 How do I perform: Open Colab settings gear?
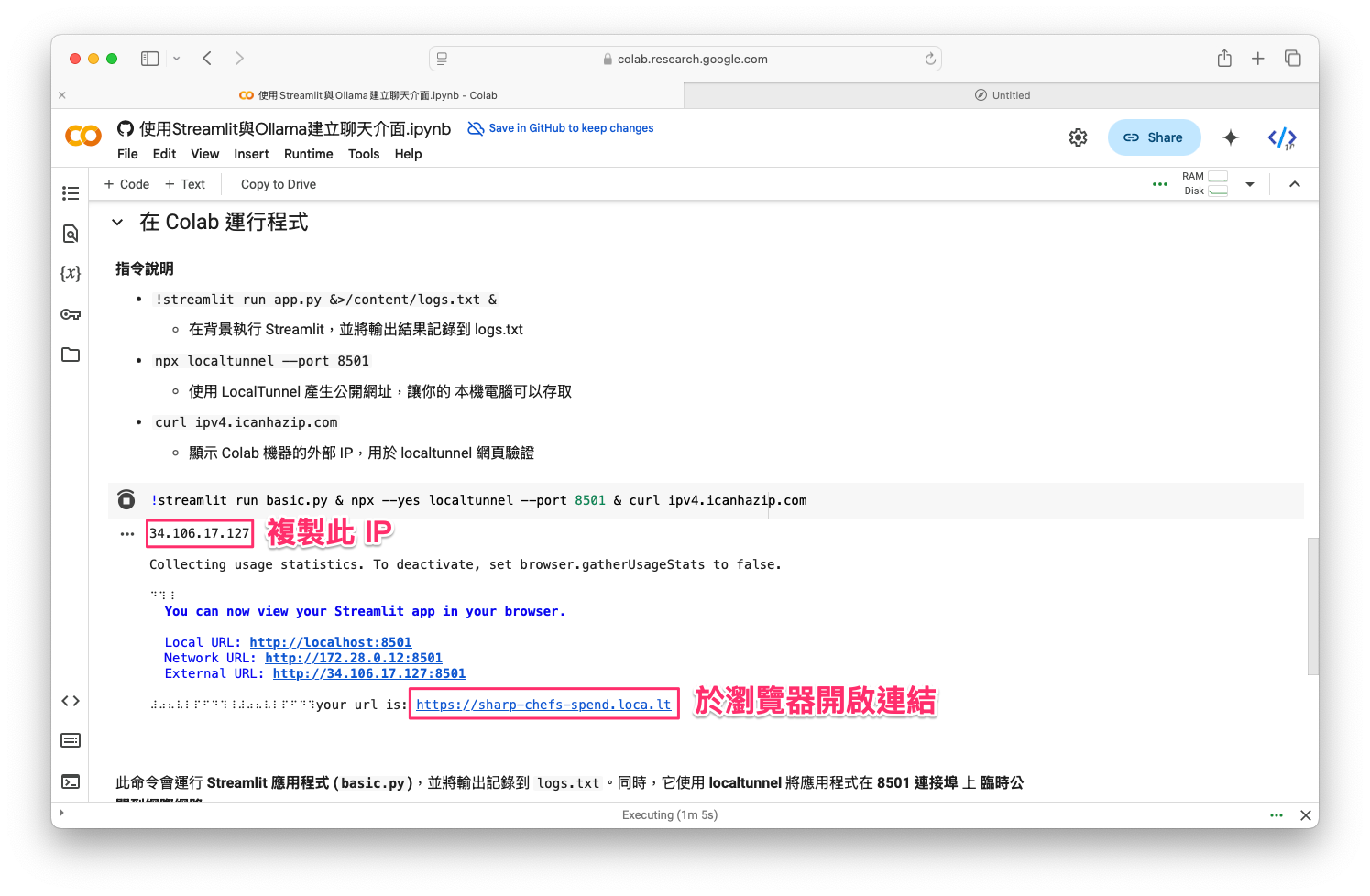[x=1079, y=137]
